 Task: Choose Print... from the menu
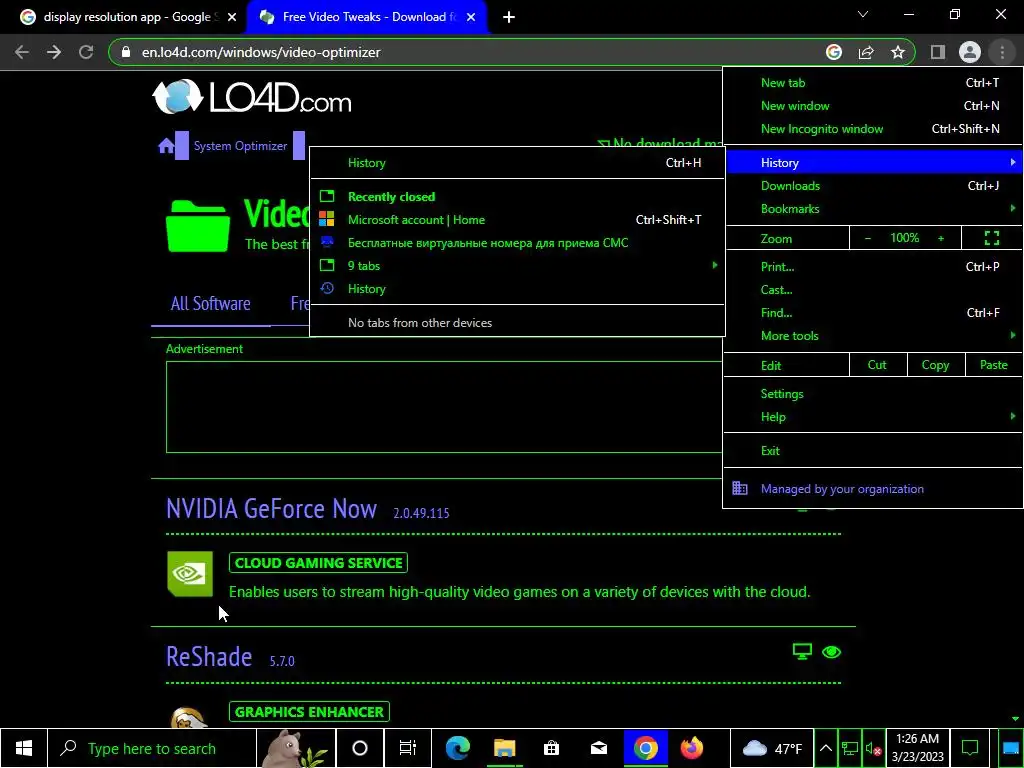[872, 266]
